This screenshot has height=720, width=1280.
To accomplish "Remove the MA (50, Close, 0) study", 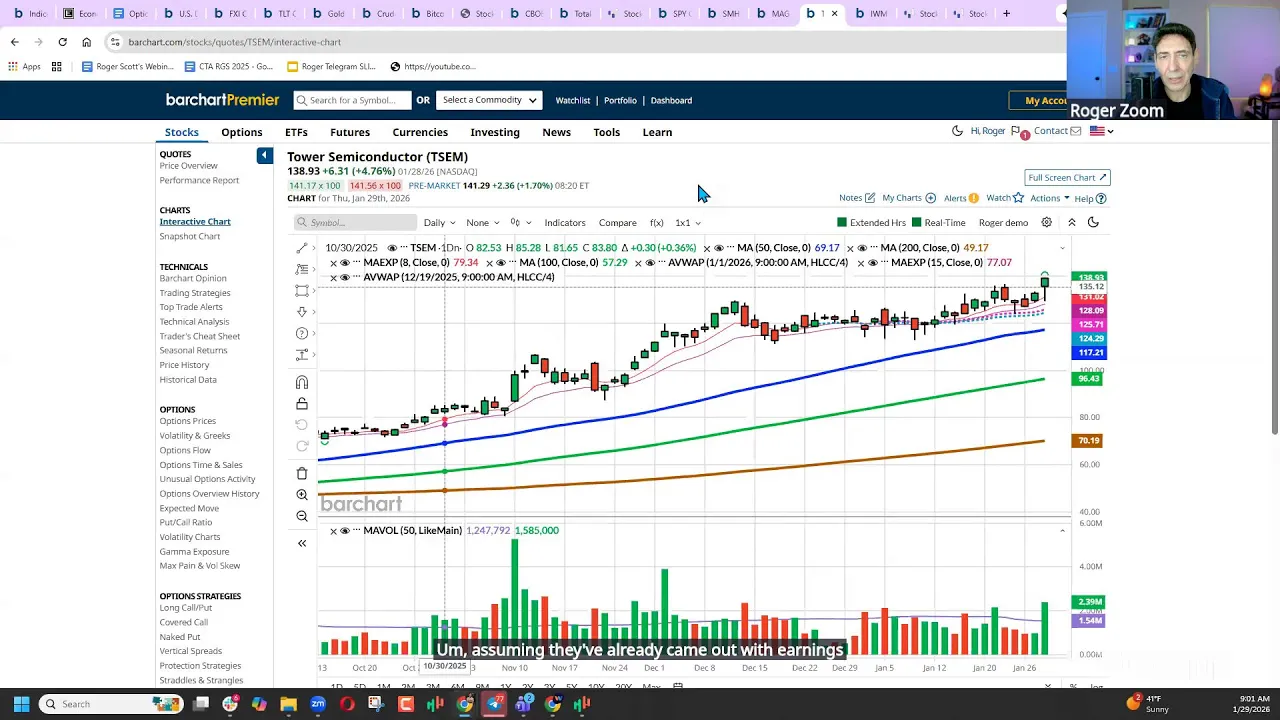I will click(x=706, y=248).
